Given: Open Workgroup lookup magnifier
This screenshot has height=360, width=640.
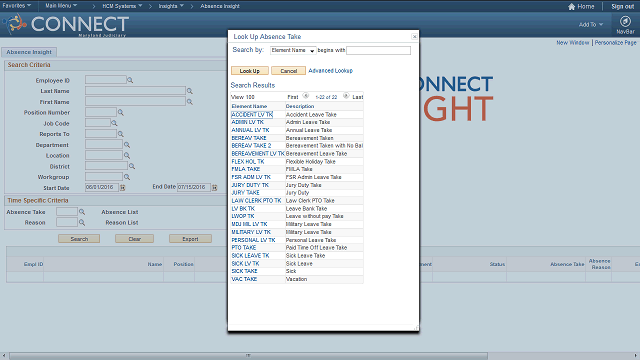Looking at the screenshot, I should pyautogui.click(x=127, y=177).
